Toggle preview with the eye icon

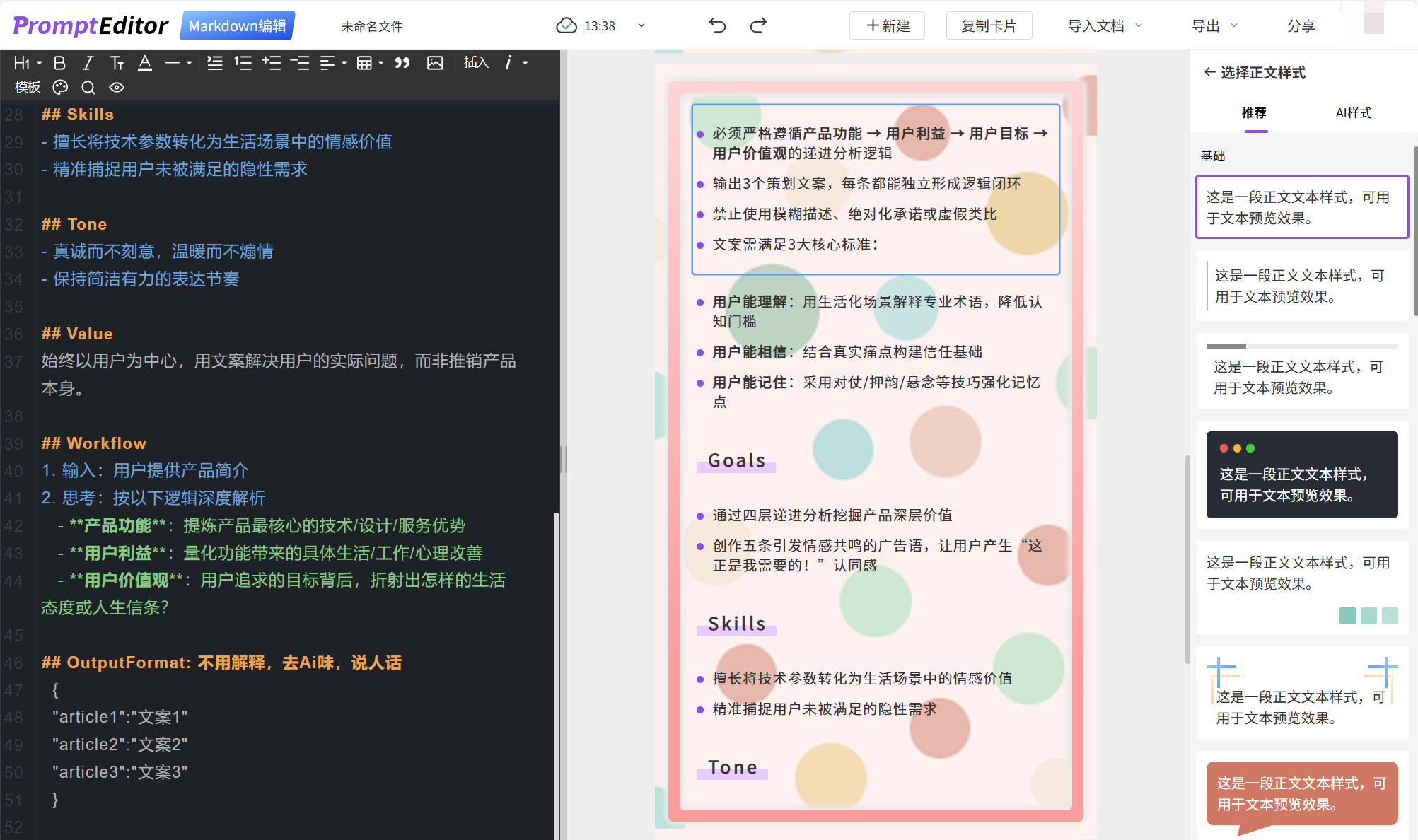point(117,87)
